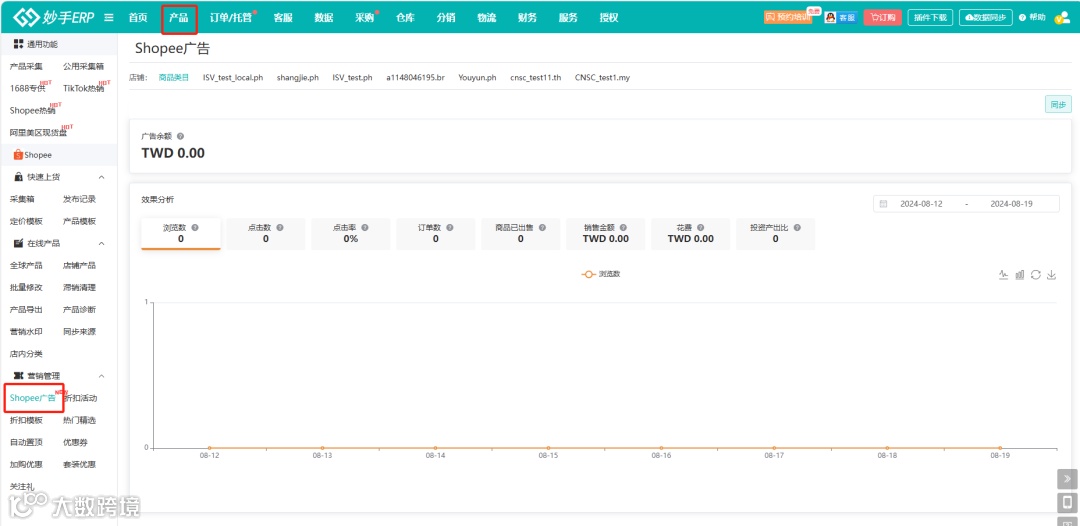1080x526 pixels.
Task: Open 财务 in top navigation
Action: pyautogui.click(x=527, y=18)
